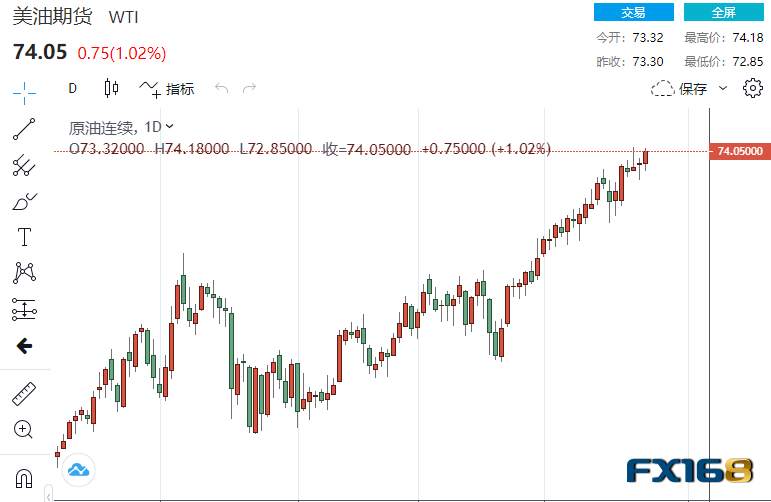Select the crosshair cursor tool
The height and width of the screenshot is (502, 771).
[x=24, y=91]
